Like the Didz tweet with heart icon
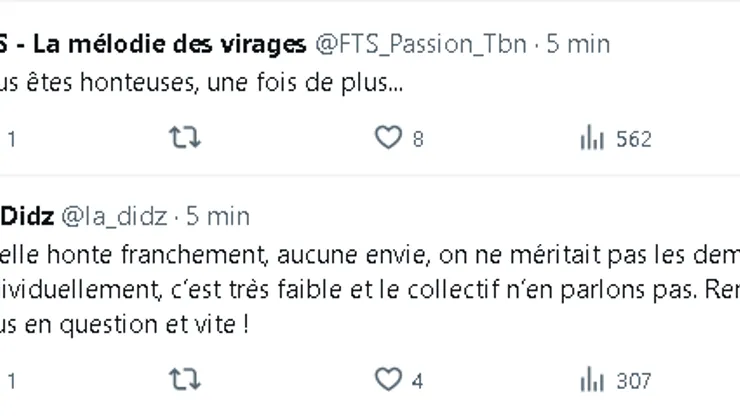Image resolution: width=740 pixels, height=416 pixels. [x=388, y=380]
